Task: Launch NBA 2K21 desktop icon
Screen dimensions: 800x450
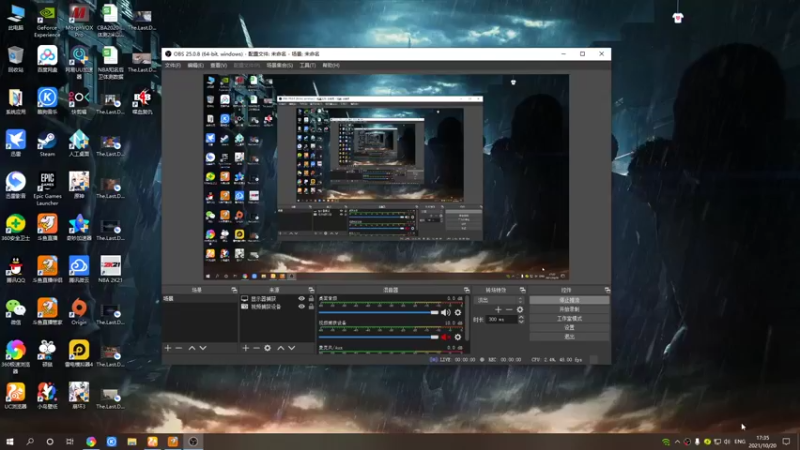Action: tap(110, 269)
